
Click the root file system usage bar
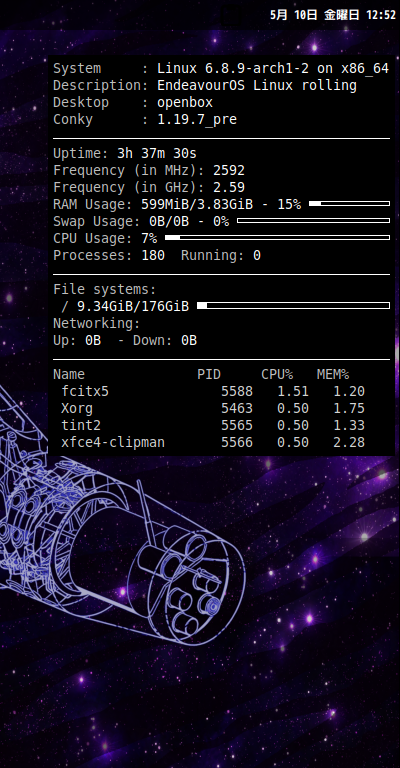pyautogui.click(x=293, y=306)
